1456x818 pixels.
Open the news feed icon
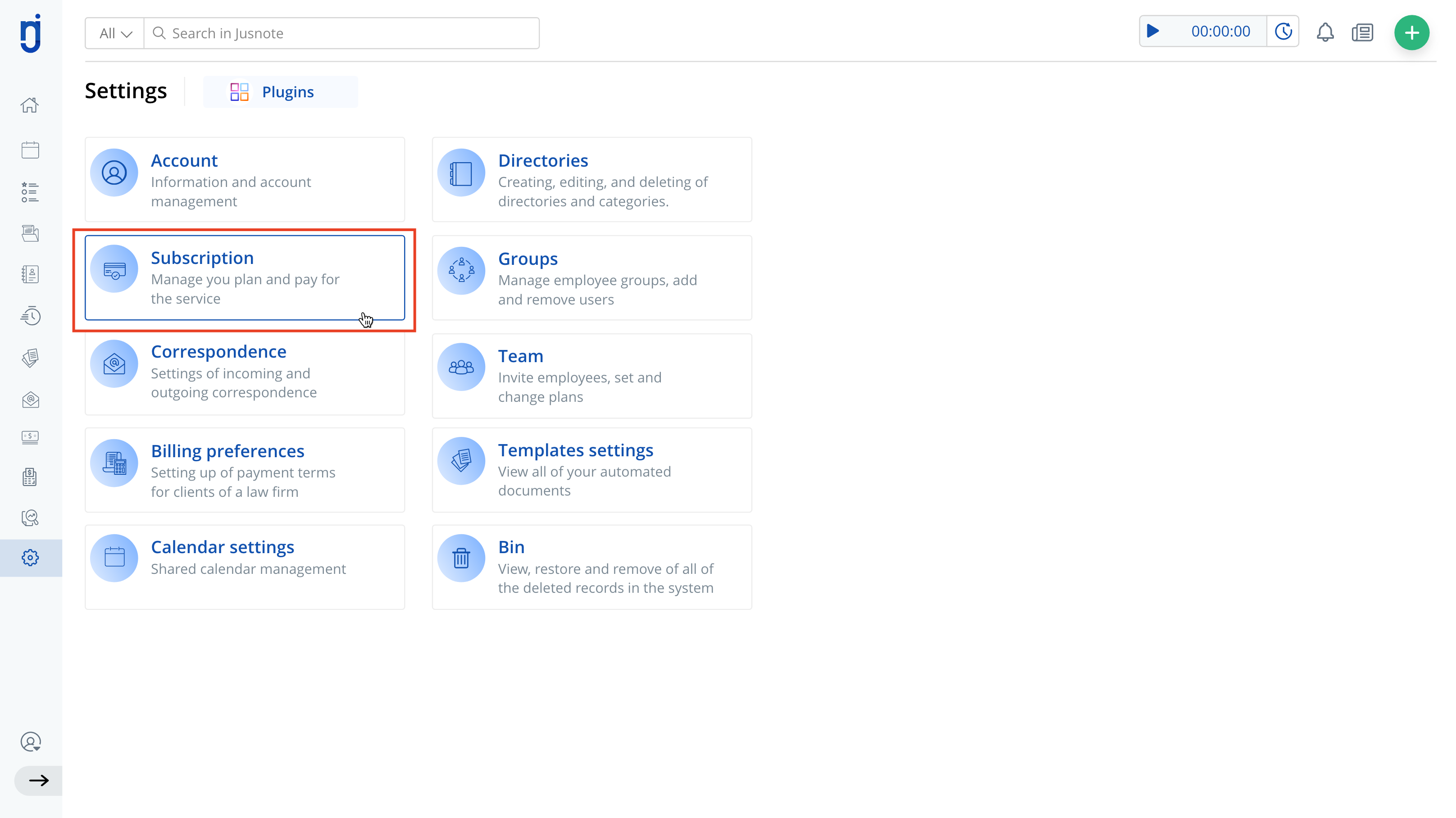point(1362,33)
